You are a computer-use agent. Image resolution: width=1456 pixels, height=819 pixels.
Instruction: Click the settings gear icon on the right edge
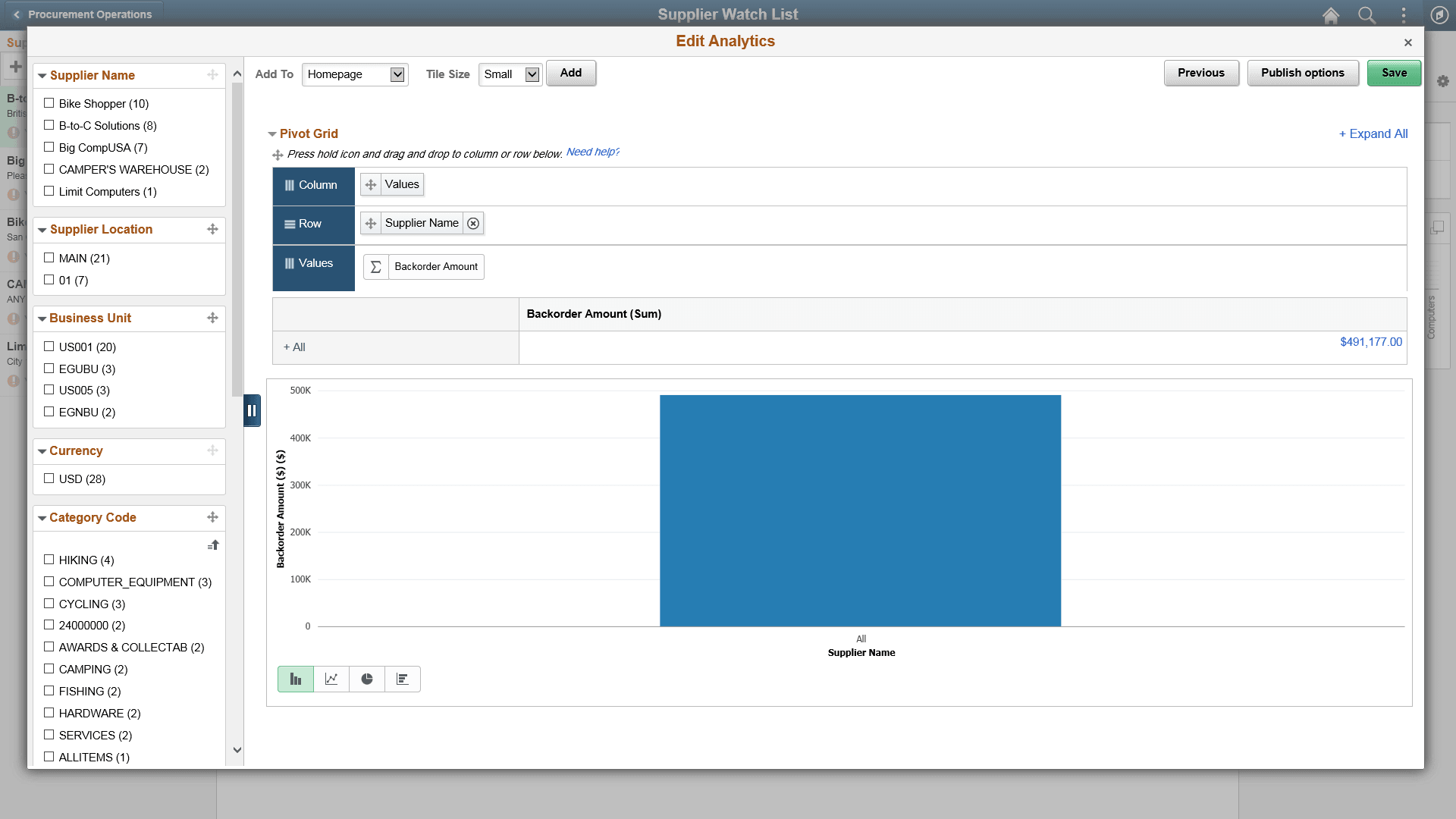tap(1443, 81)
